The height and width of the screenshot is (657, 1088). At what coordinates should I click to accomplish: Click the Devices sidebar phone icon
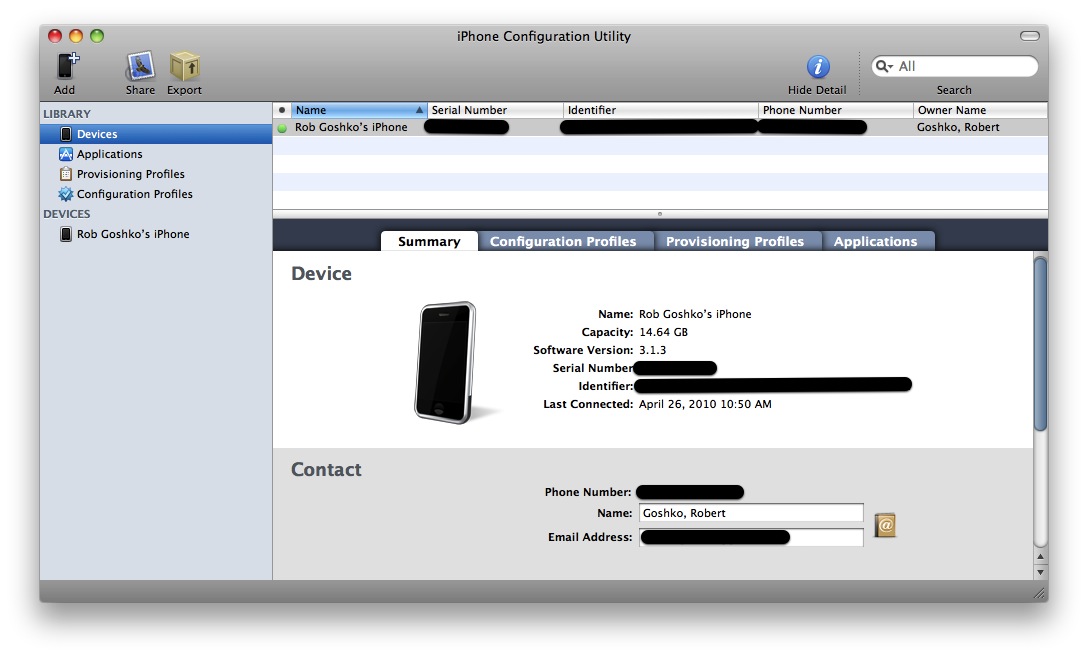click(x=65, y=134)
